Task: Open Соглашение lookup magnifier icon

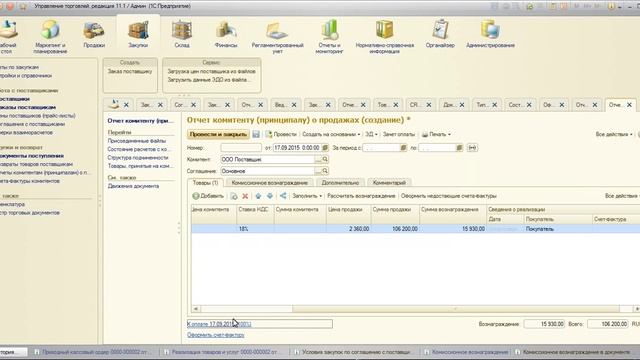Action: pyautogui.click(x=325, y=171)
